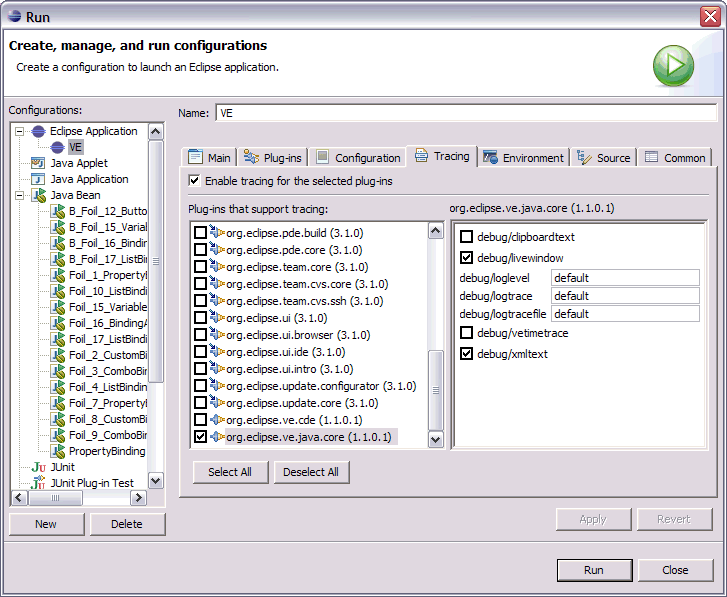Disable tracing for the selected plug-ins checkbox
Image resolution: width=727 pixels, height=597 pixels.
point(195,181)
